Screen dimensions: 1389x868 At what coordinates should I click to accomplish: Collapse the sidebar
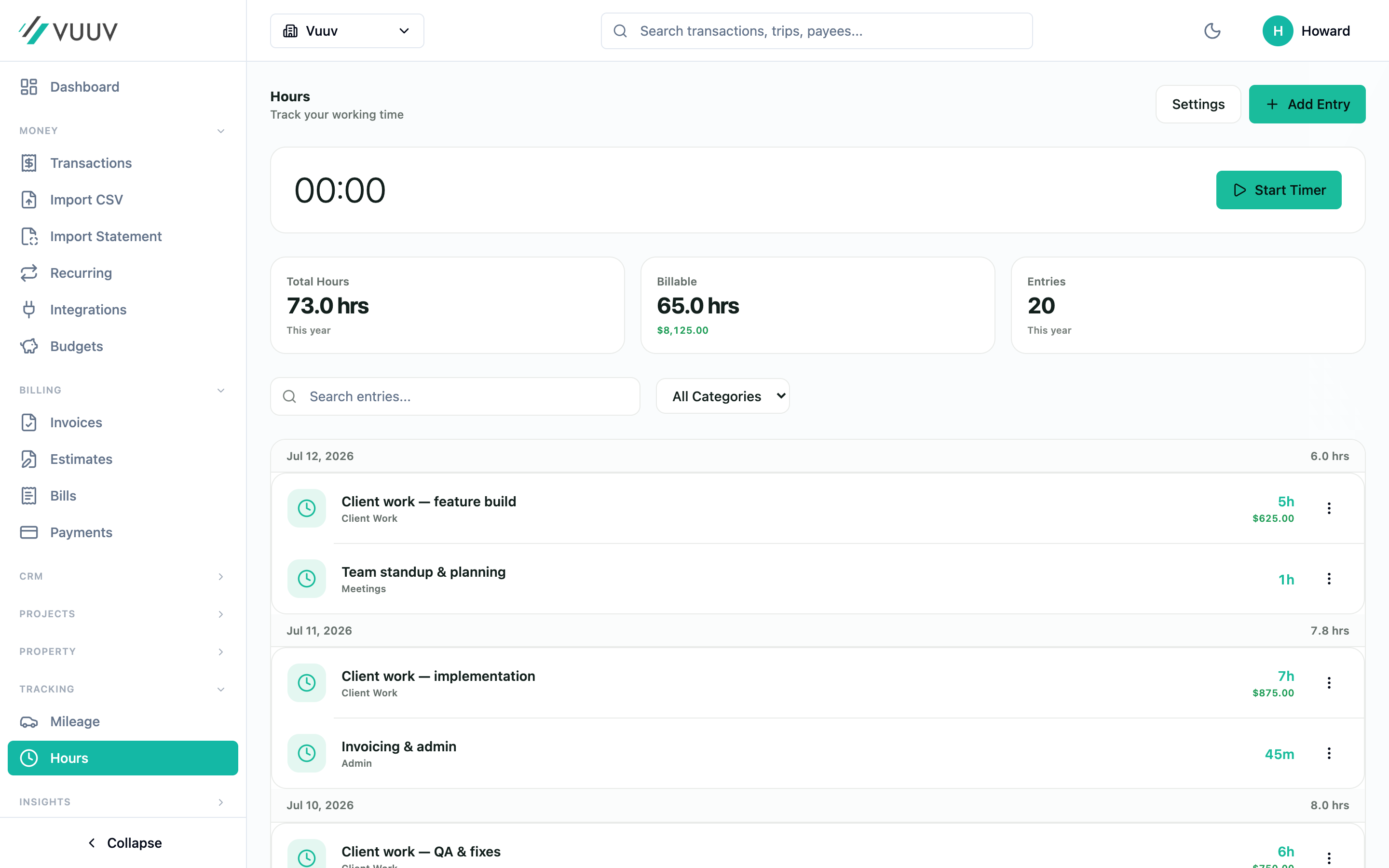pyautogui.click(x=124, y=843)
